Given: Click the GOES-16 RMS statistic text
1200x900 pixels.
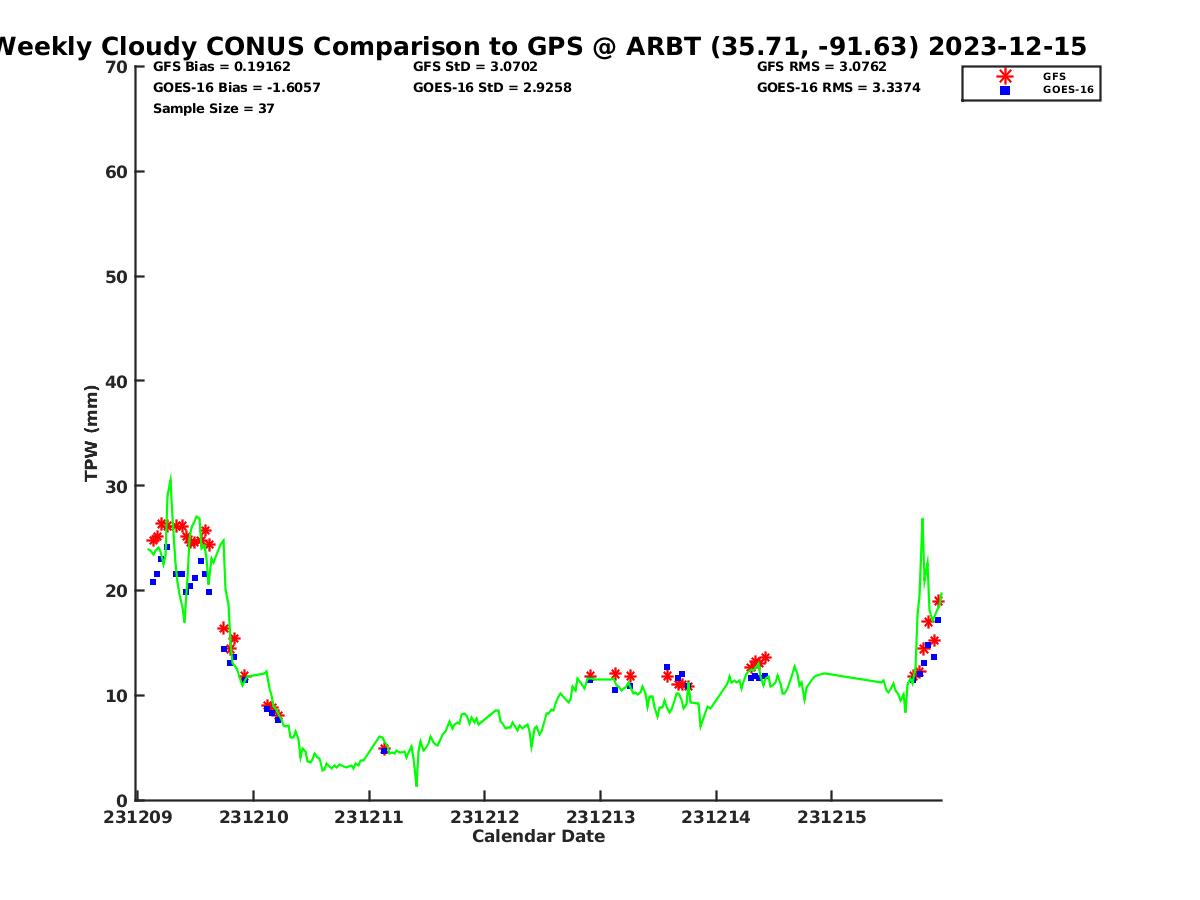Looking at the screenshot, I should tap(838, 88).
